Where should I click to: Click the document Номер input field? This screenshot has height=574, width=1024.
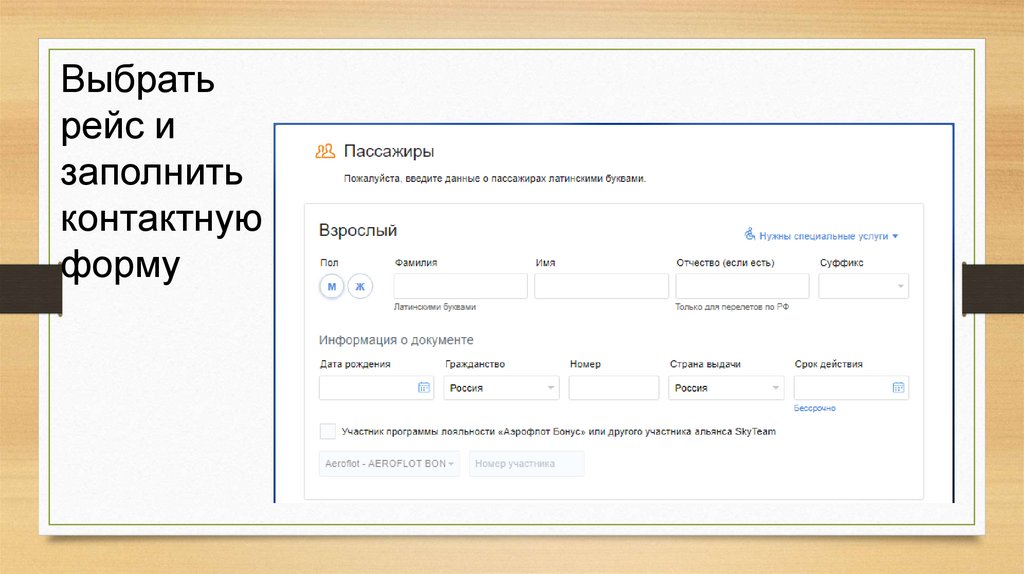point(614,387)
